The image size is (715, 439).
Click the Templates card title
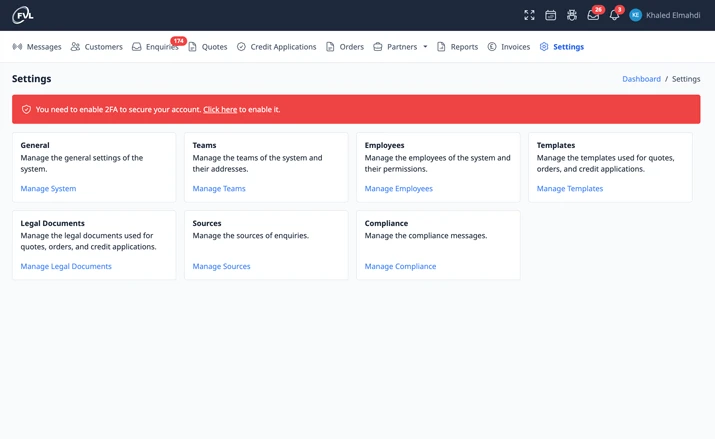[555, 145]
